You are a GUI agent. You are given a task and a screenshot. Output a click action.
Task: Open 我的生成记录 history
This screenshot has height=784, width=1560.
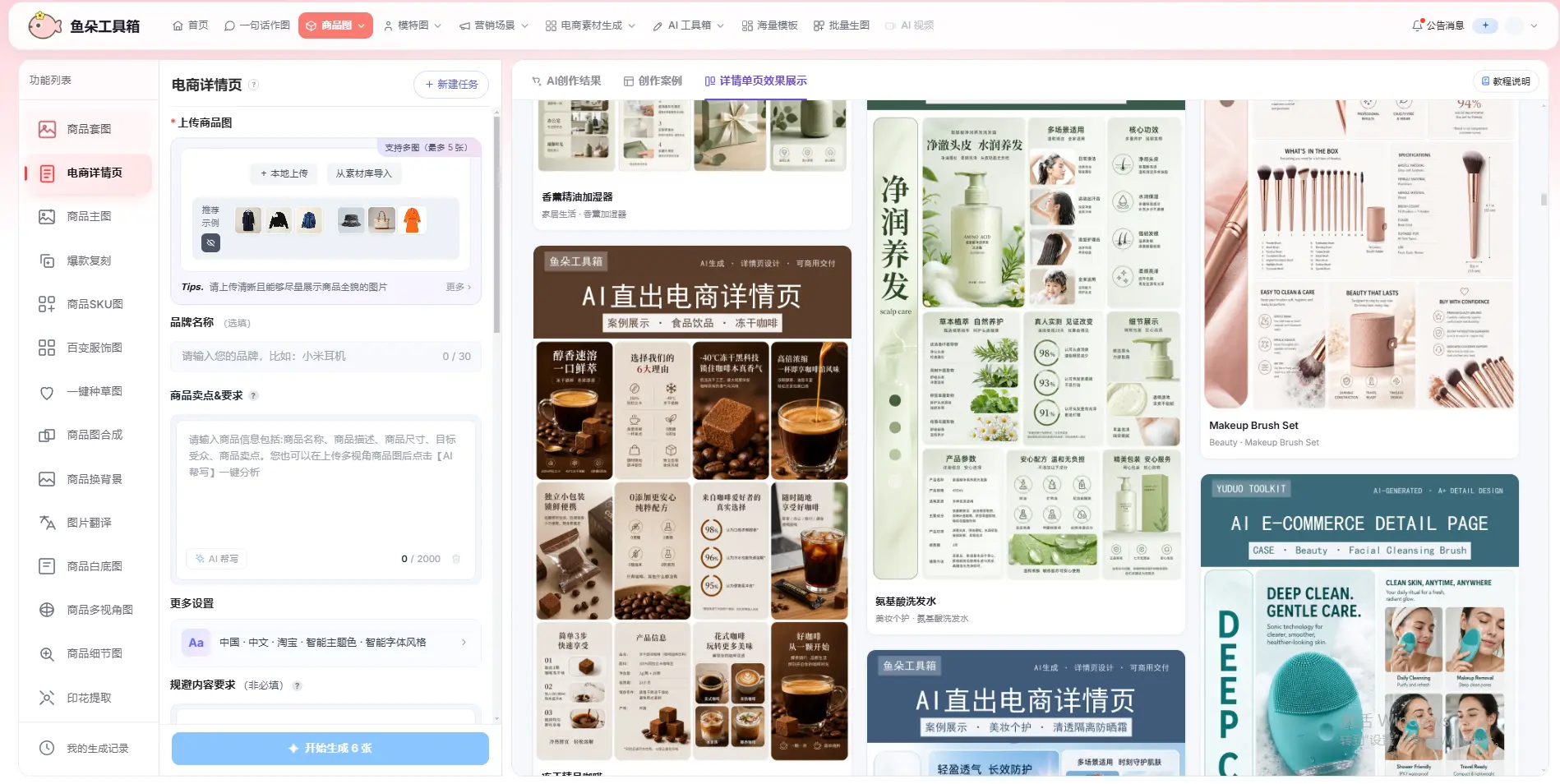point(88,748)
